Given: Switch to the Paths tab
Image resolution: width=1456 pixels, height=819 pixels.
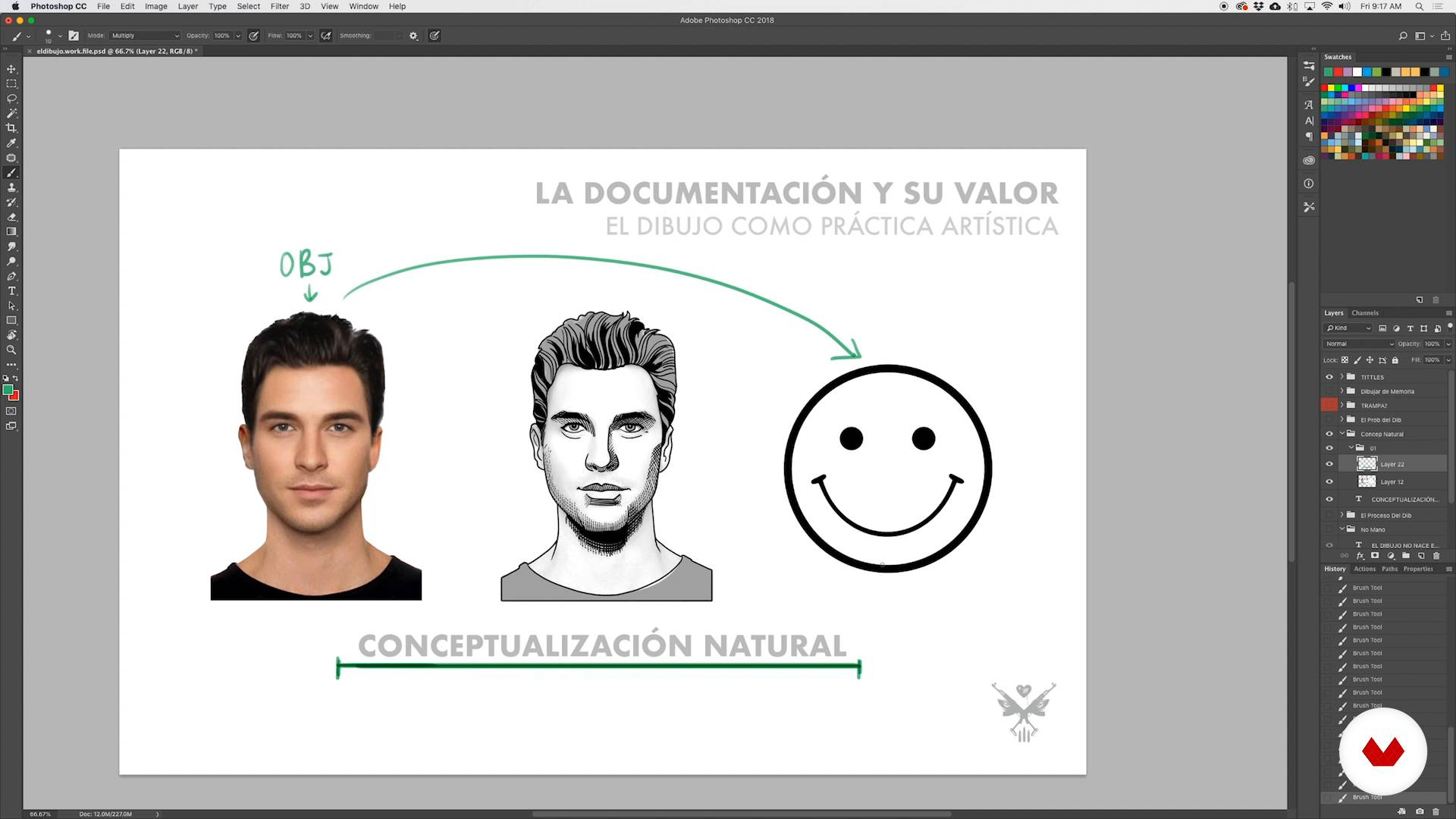Looking at the screenshot, I should [x=1390, y=569].
